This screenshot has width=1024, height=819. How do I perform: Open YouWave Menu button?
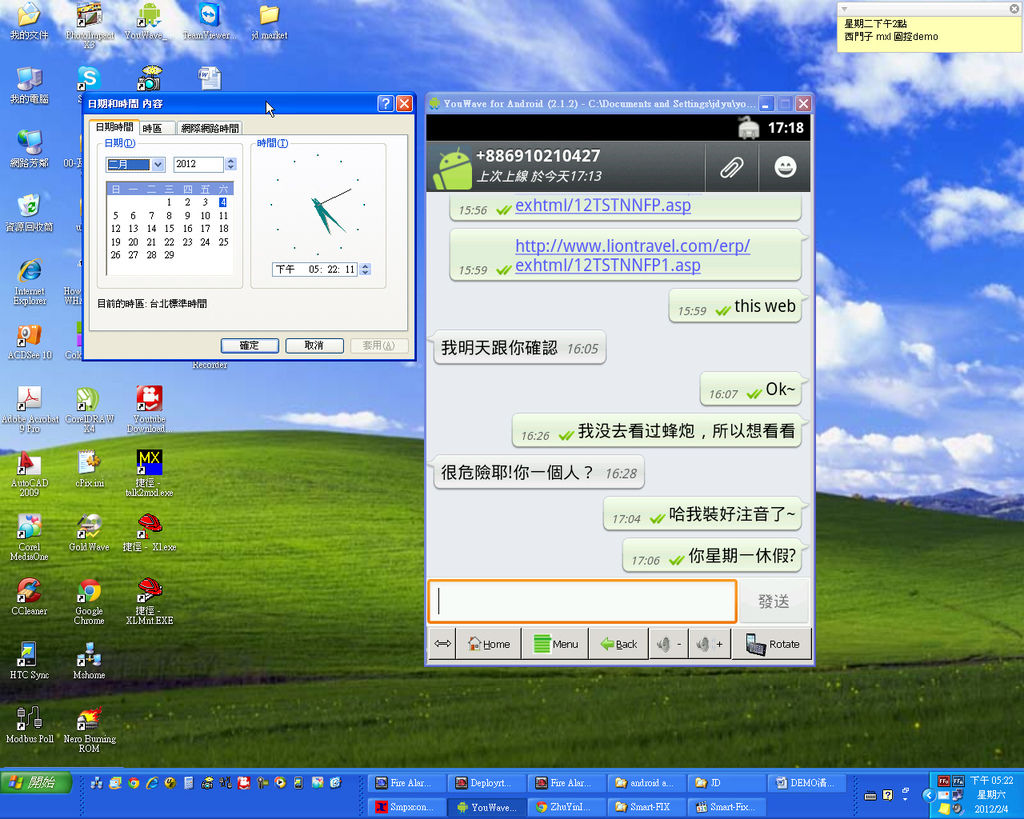(556, 644)
